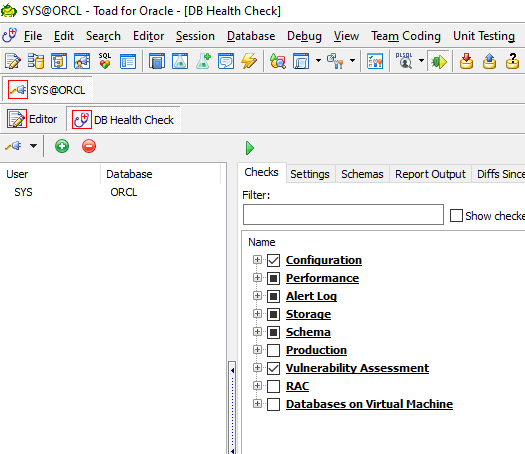This screenshot has width=525, height=454.
Task: Click the stethoscope app icon left of File
Action: click(x=9, y=35)
